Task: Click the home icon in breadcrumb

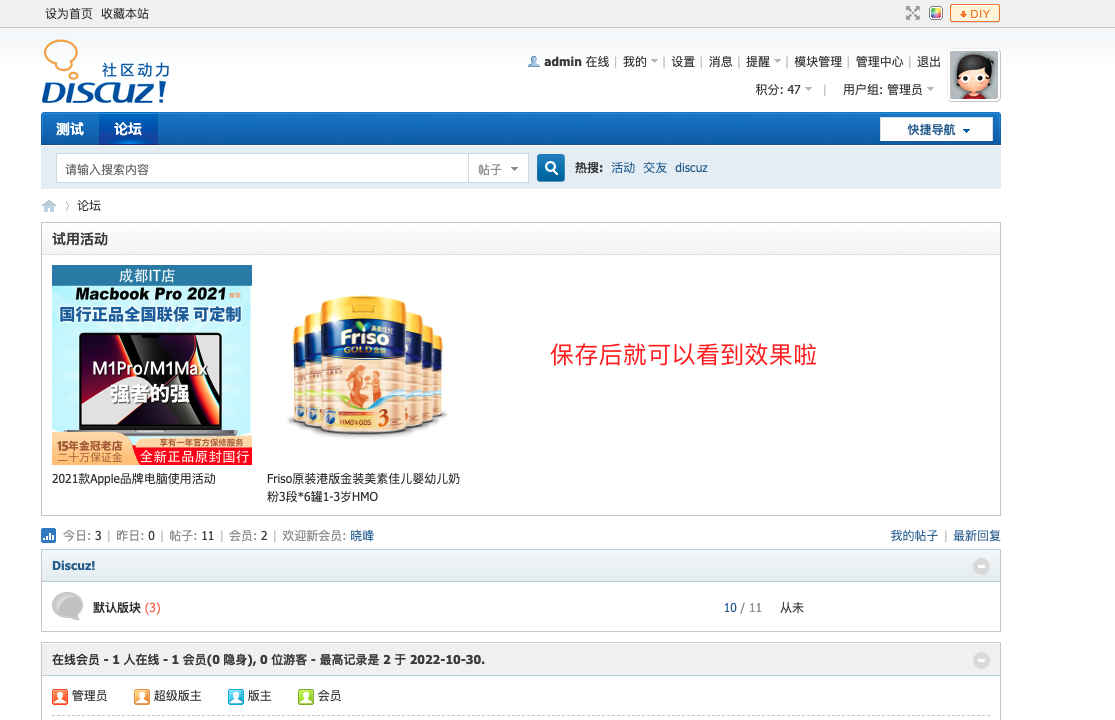Action: coord(49,206)
